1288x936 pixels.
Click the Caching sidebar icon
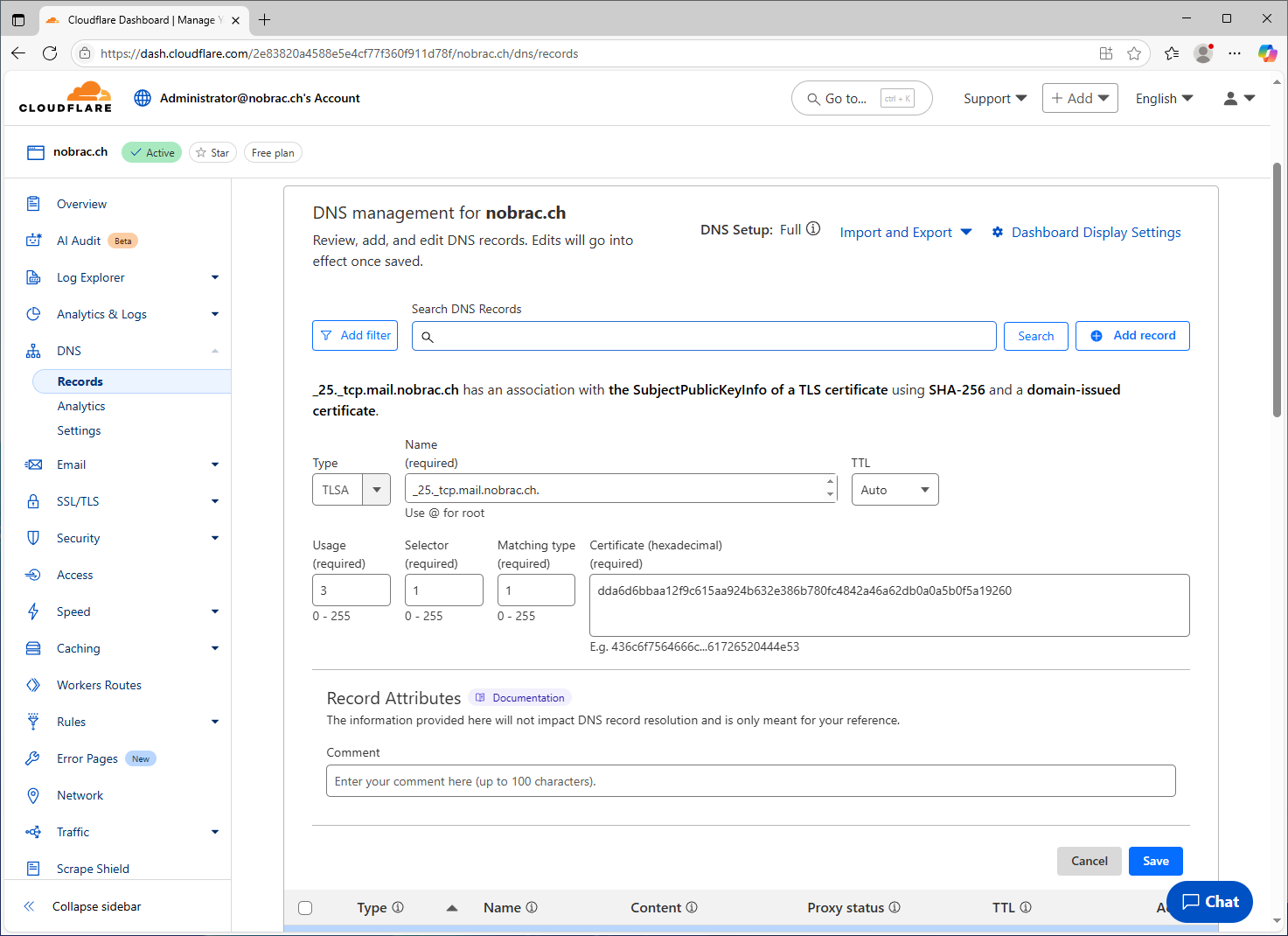pos(33,648)
